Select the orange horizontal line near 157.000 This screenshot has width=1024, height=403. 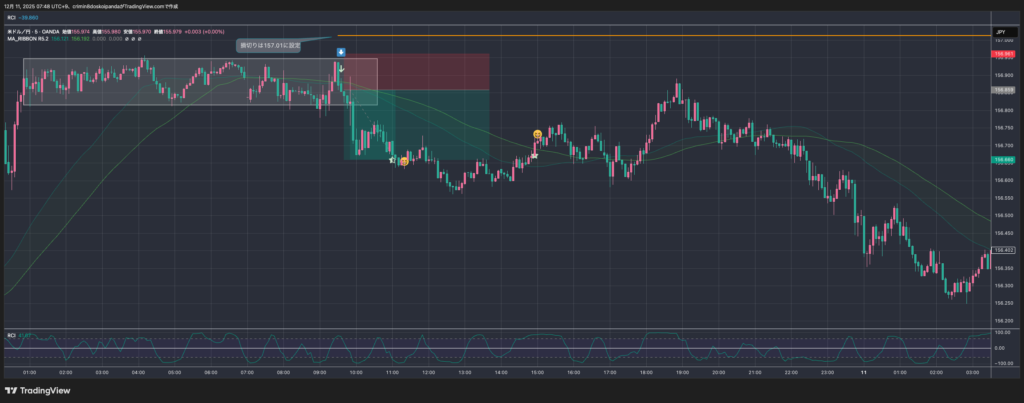click(x=600, y=35)
